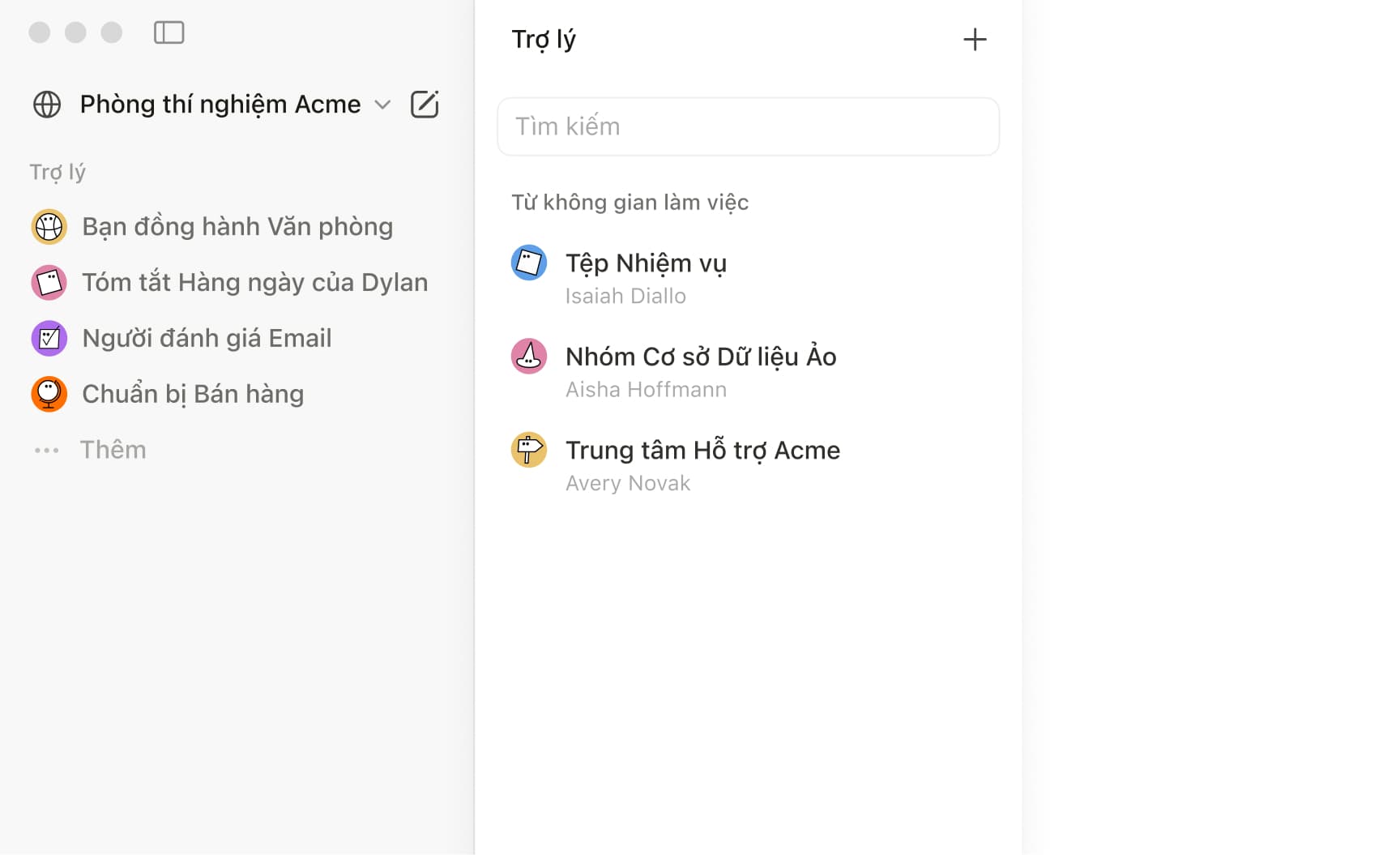Toggle the sidebar panel icon
Image resolution: width=1400 pixels, height=855 pixels.
(x=169, y=32)
